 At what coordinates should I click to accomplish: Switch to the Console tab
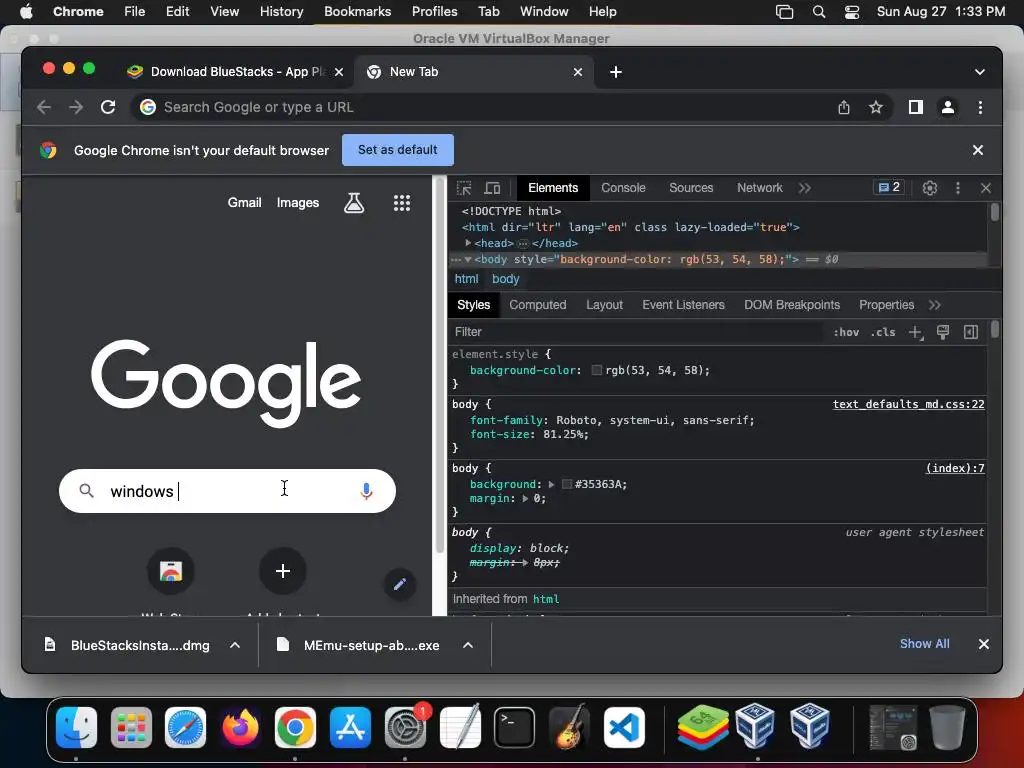(623, 188)
